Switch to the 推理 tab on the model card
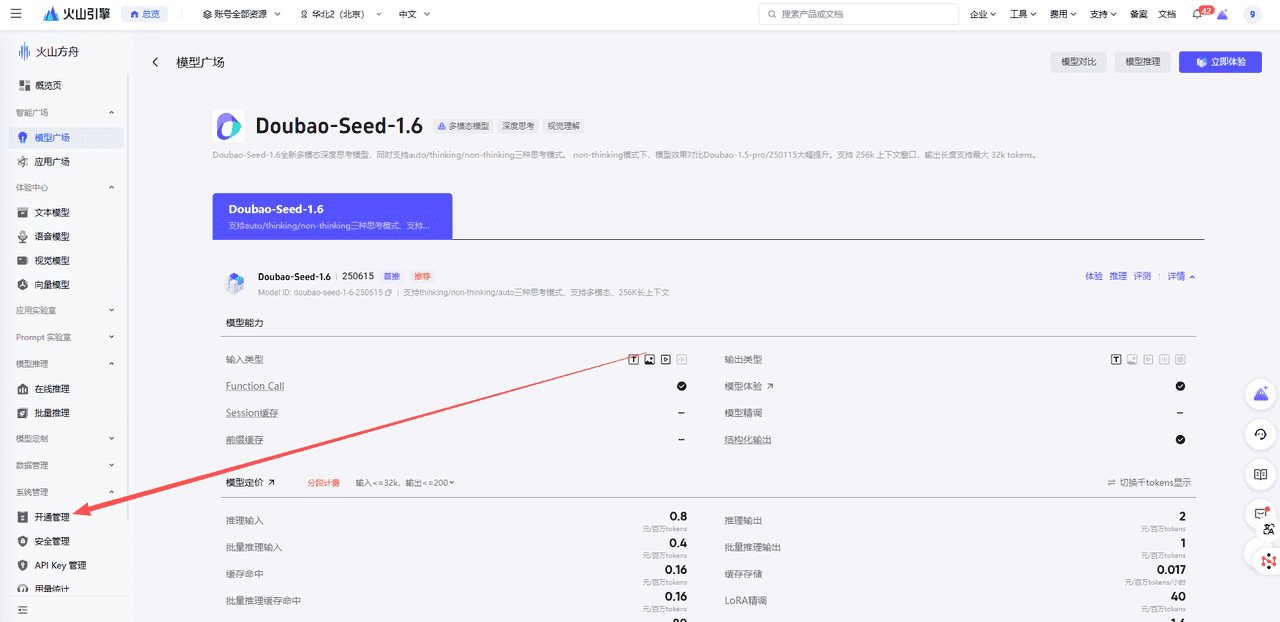Screen dimensions: 1280x622 [x=1119, y=275]
